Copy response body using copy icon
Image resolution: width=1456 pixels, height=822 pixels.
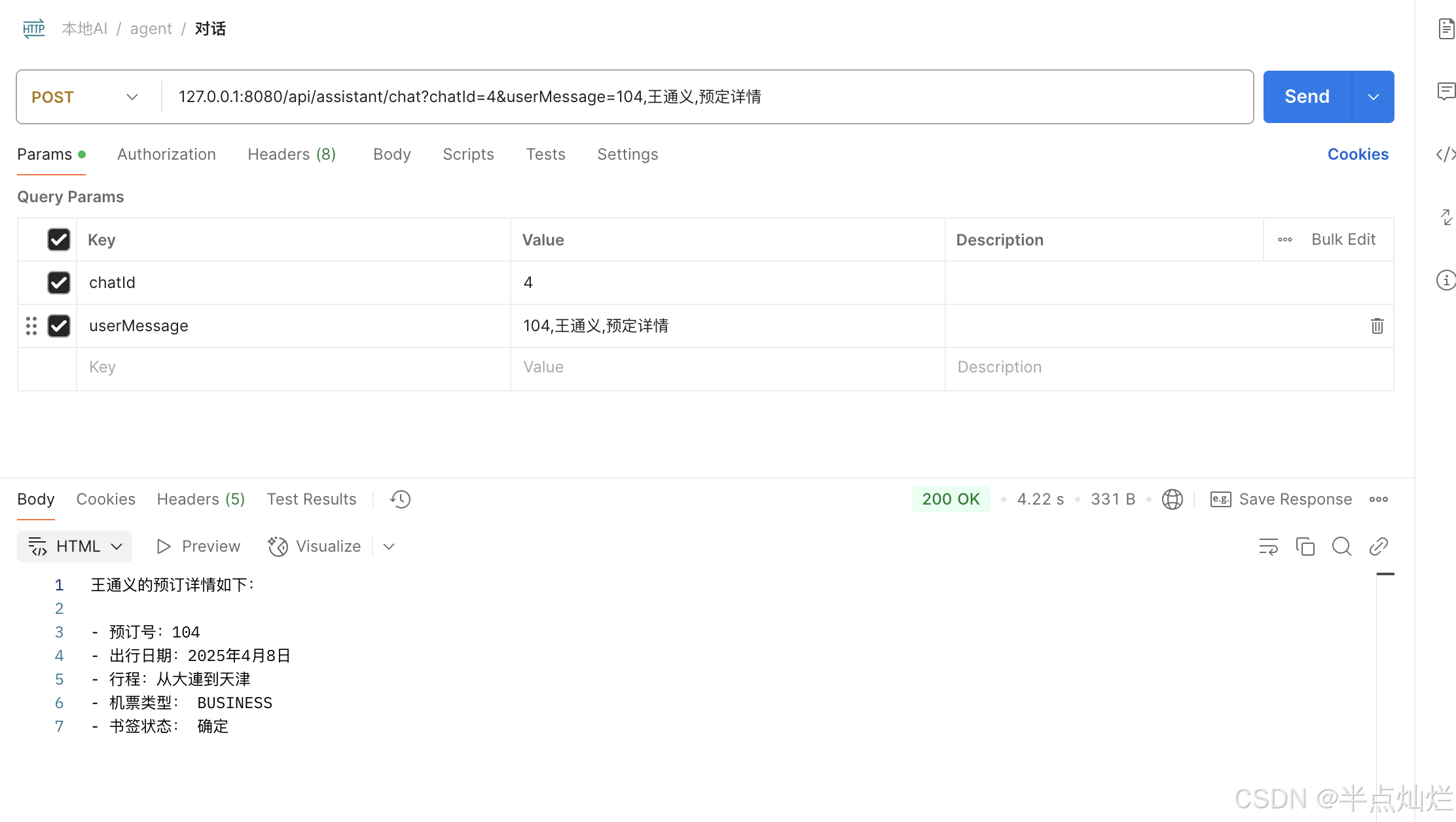click(1305, 546)
